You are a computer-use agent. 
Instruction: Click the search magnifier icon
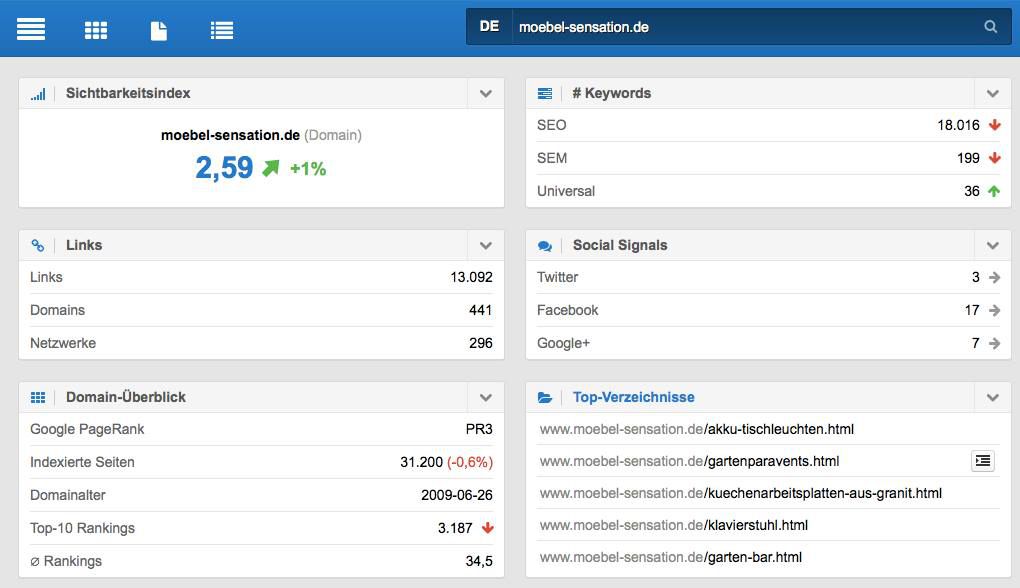pos(990,27)
